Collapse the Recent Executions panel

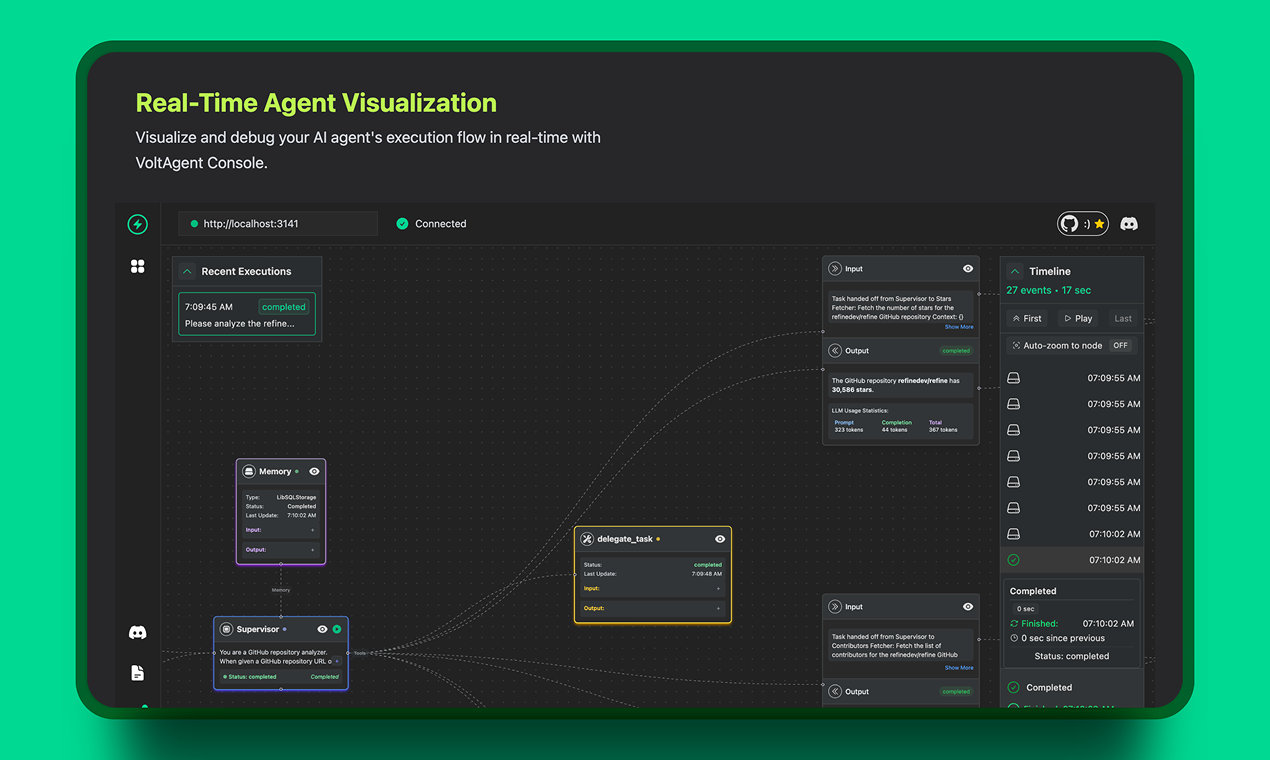tap(187, 271)
